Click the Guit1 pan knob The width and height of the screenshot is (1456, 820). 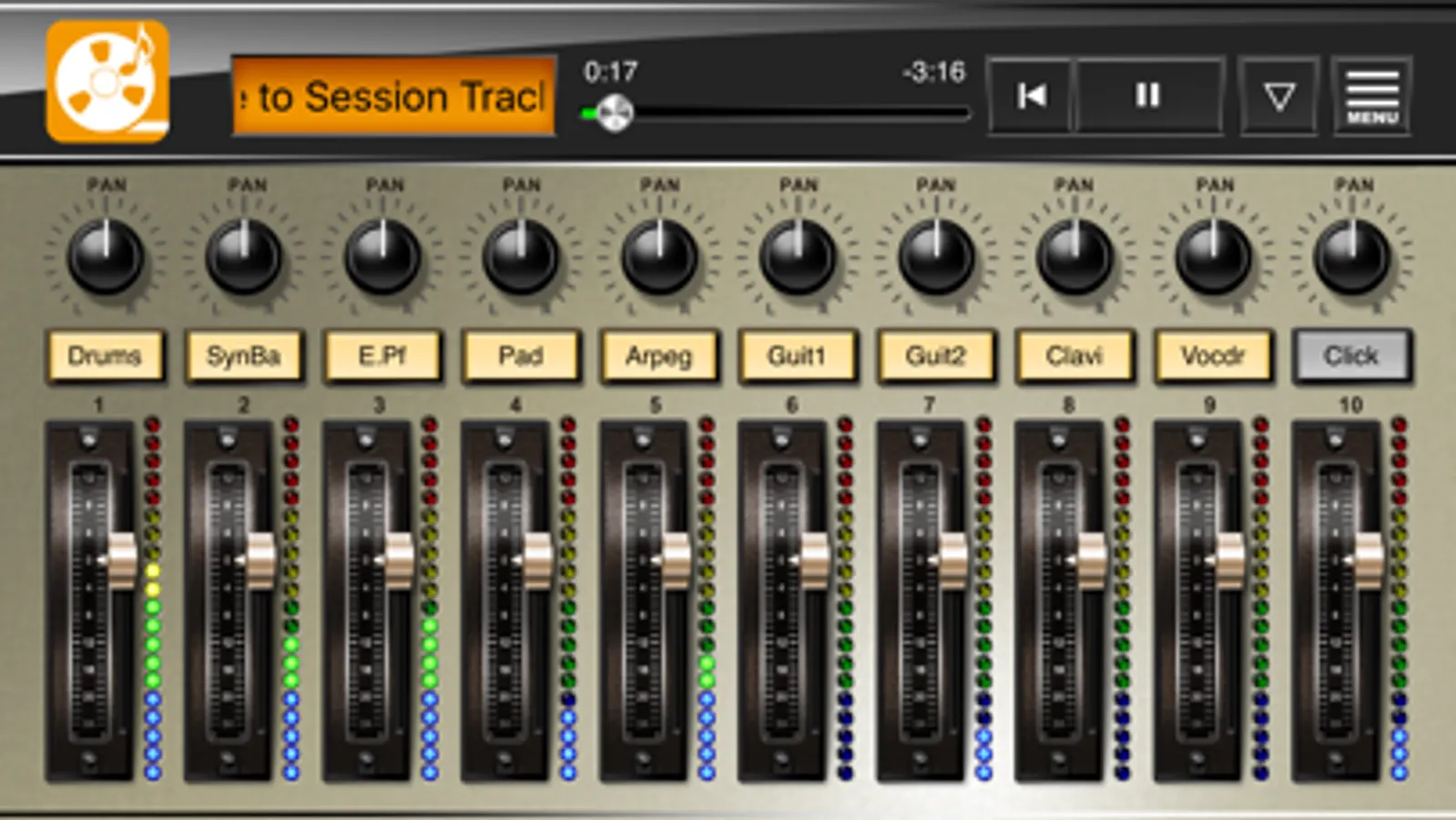coord(798,257)
